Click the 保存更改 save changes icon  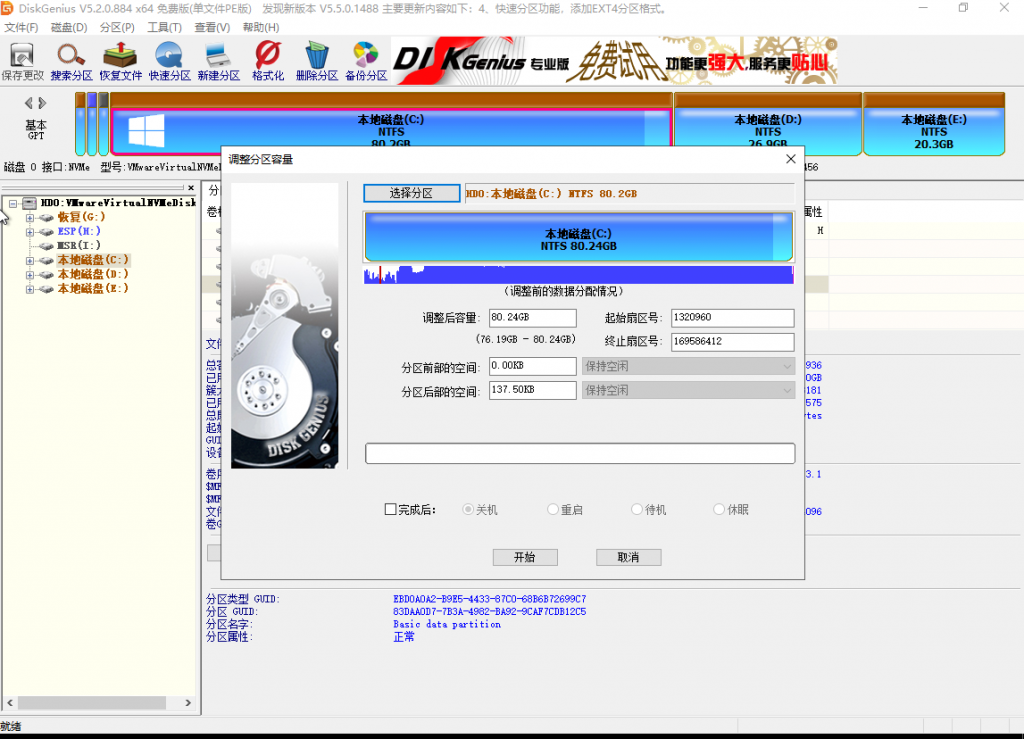click(x=22, y=60)
